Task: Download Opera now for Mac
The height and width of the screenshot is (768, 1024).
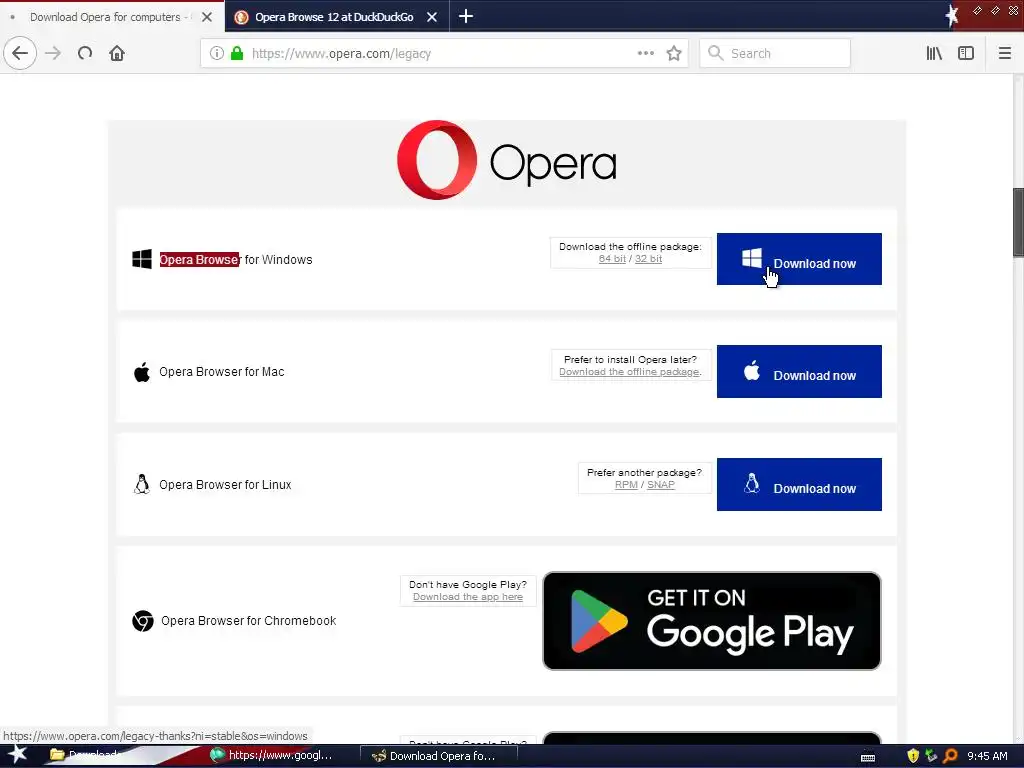Action: tap(799, 372)
